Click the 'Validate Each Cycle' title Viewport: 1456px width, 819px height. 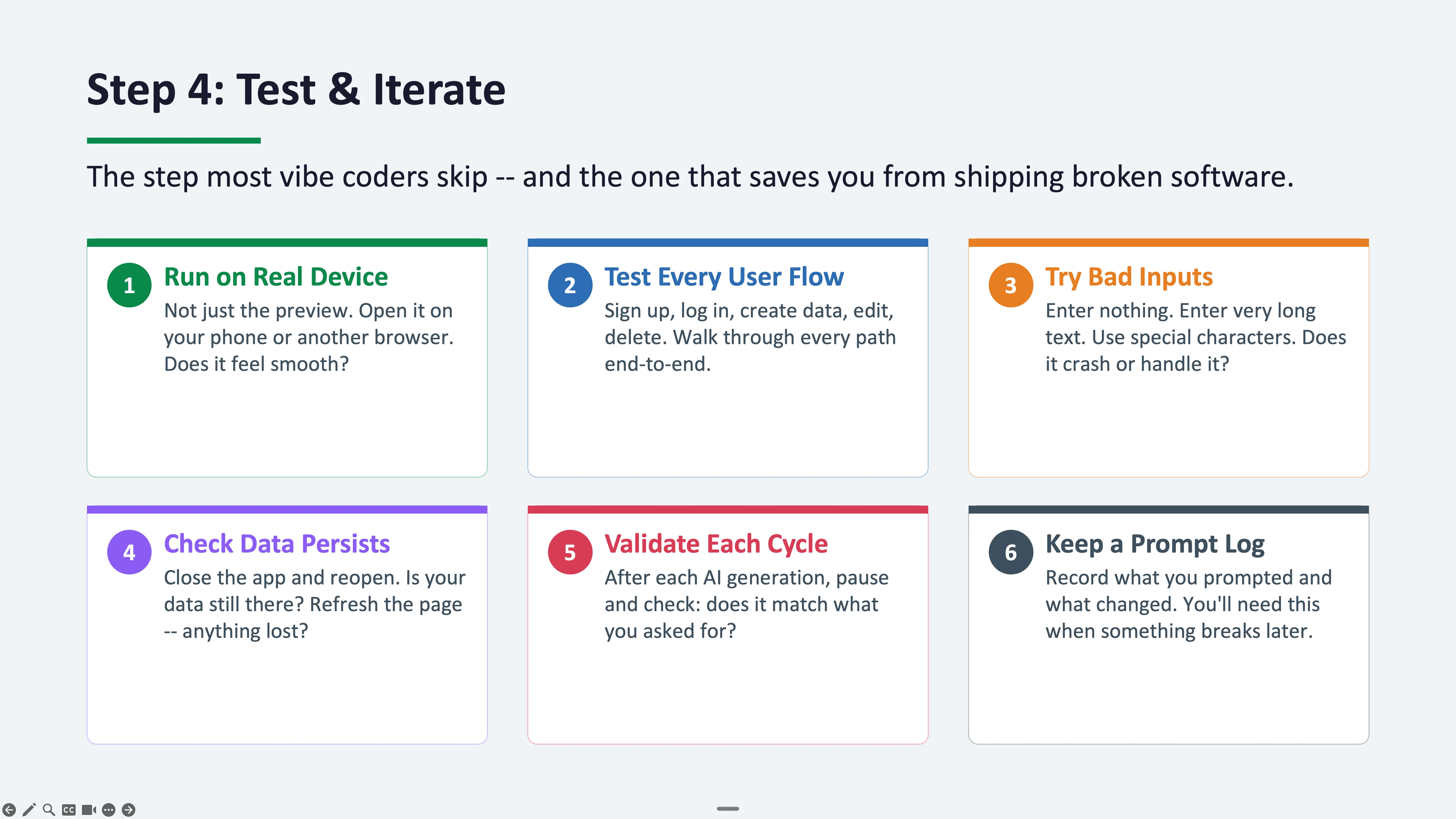(716, 544)
